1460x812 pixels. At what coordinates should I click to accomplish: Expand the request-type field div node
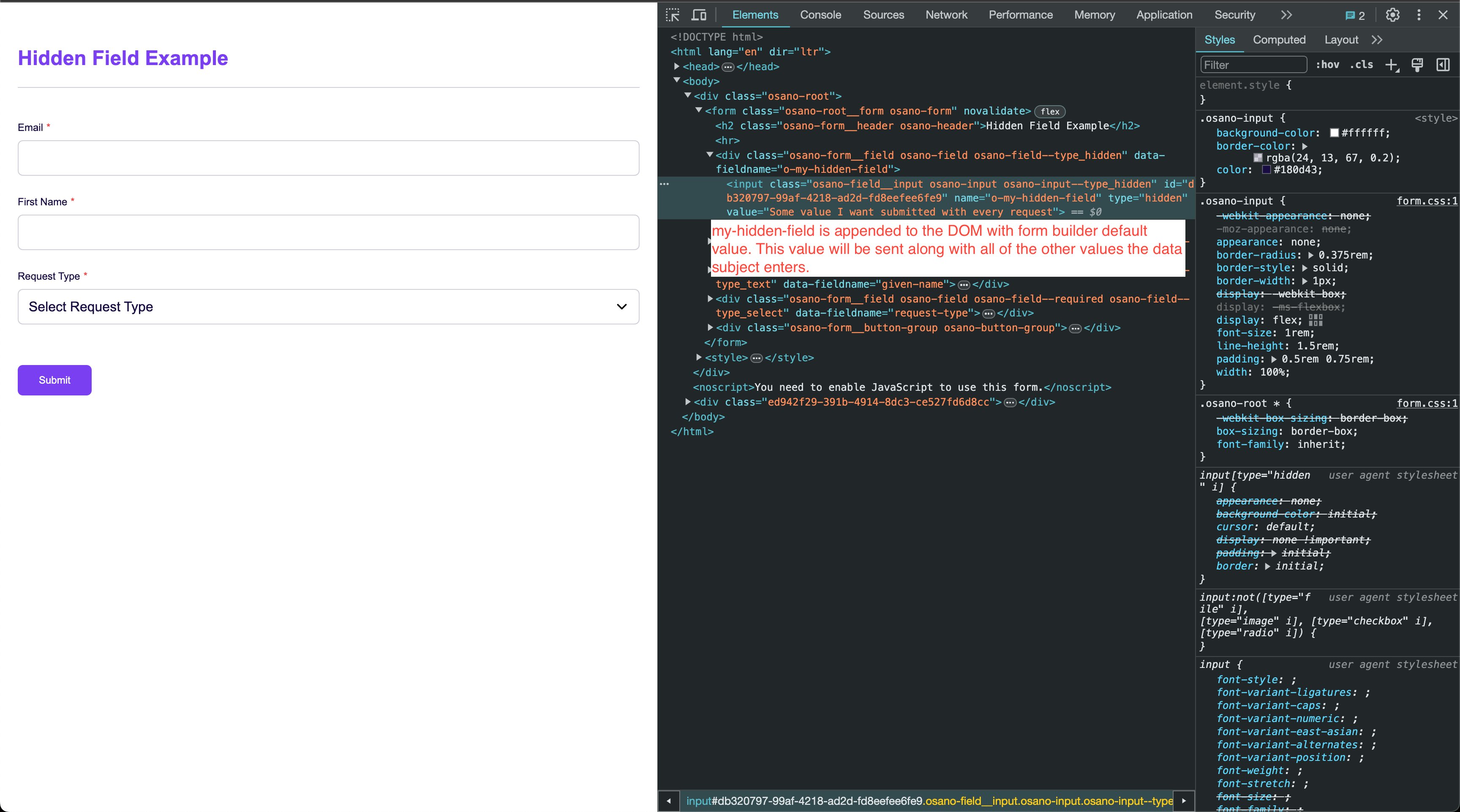pos(710,299)
